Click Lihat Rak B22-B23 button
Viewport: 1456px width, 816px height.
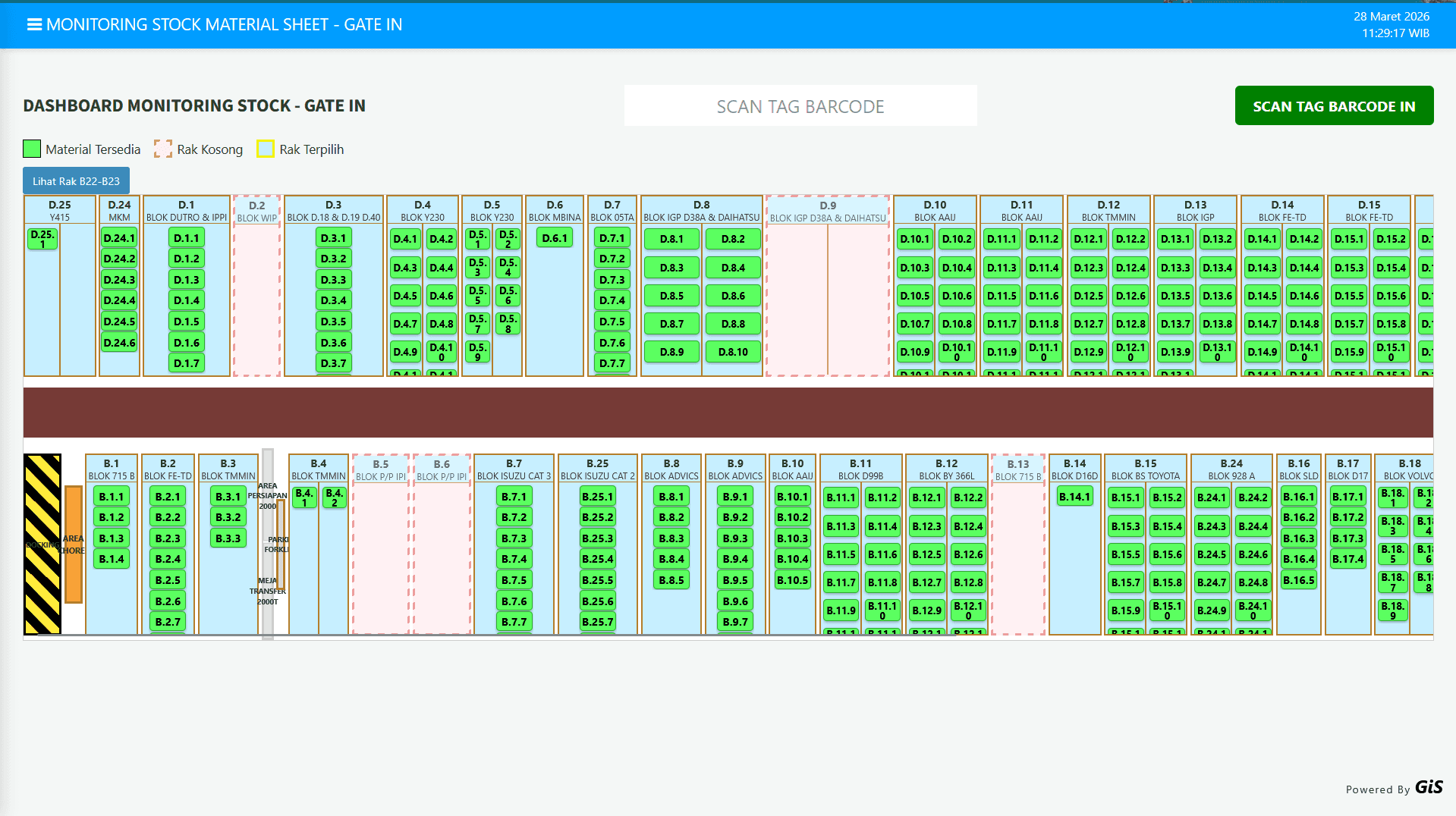point(76,181)
